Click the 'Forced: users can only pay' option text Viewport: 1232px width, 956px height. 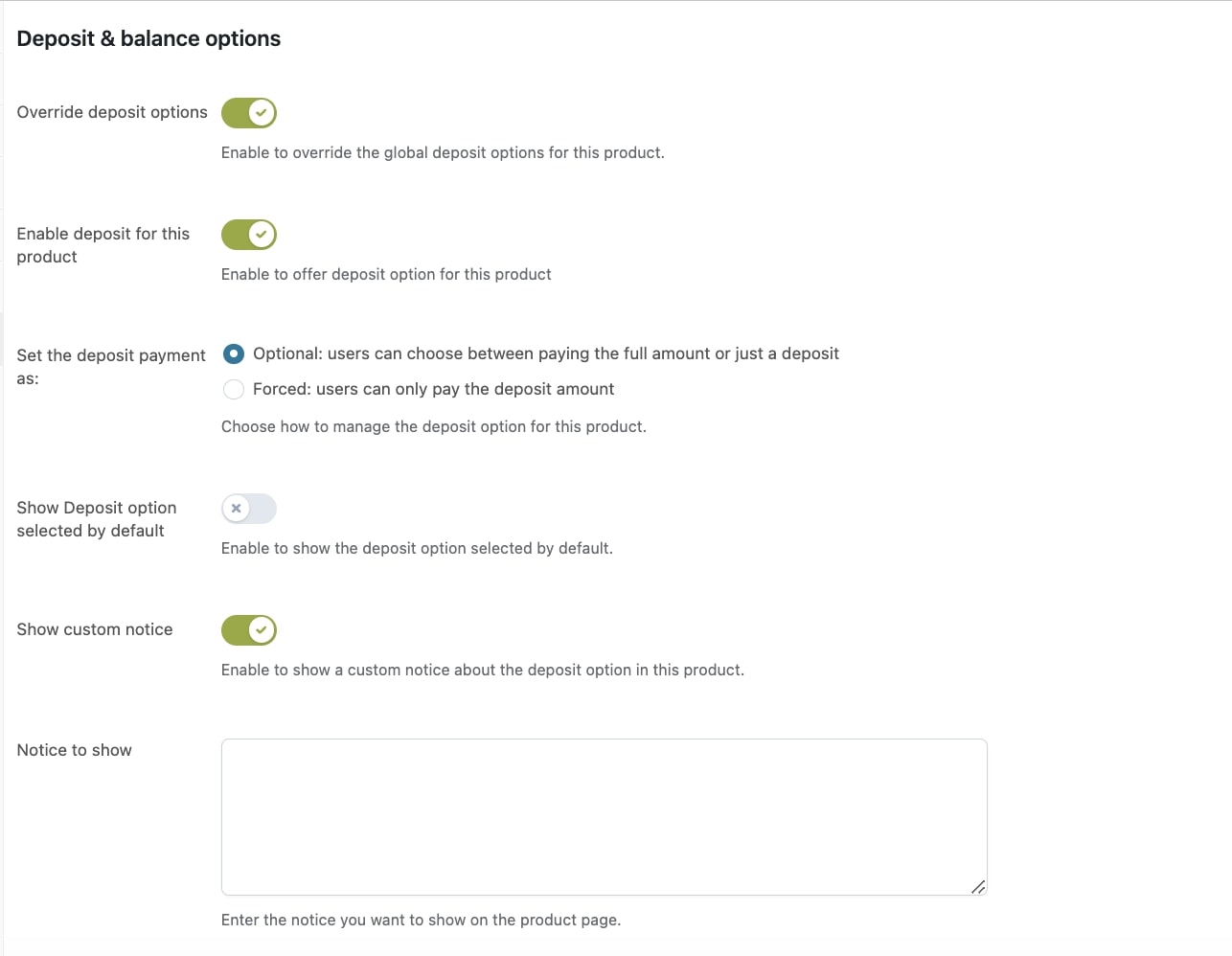434,389
